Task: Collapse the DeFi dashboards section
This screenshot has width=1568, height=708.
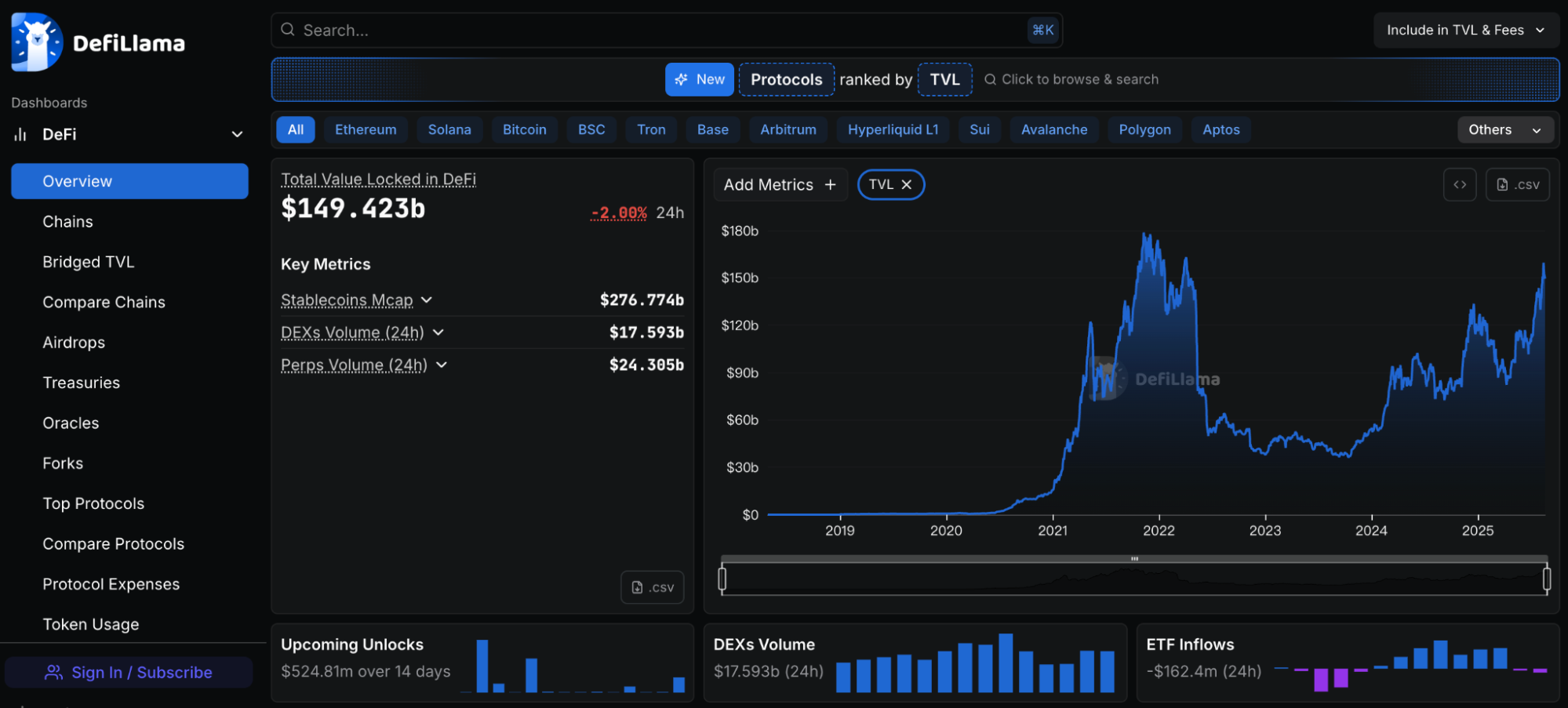Action: 237,135
